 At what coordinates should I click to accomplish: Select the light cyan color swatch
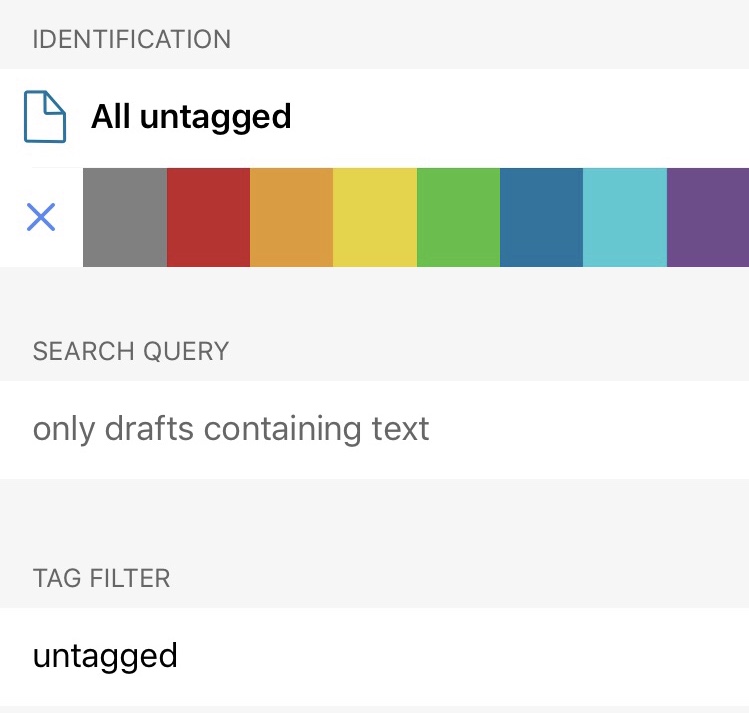624,217
